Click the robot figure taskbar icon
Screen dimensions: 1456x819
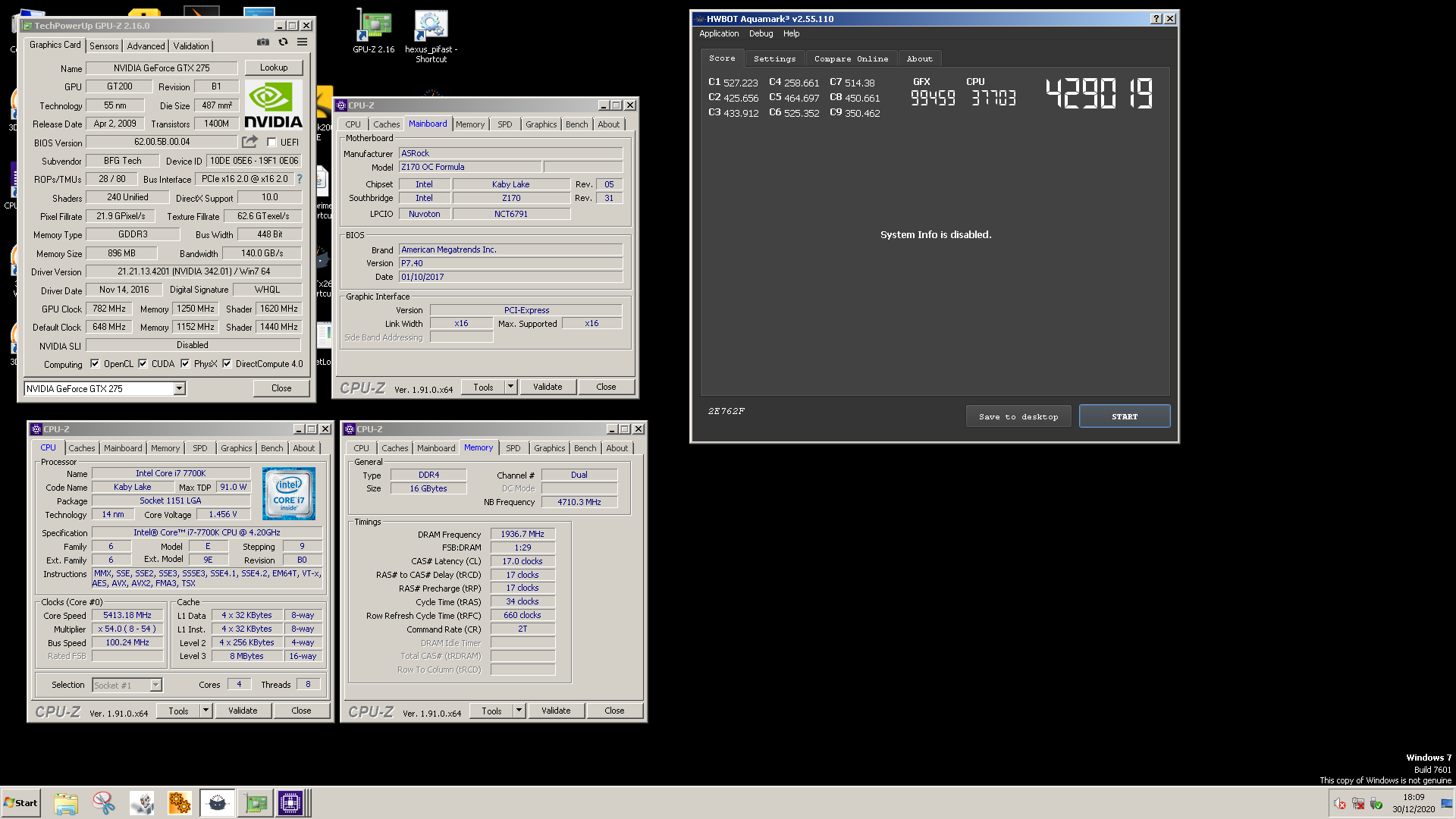pos(142,803)
